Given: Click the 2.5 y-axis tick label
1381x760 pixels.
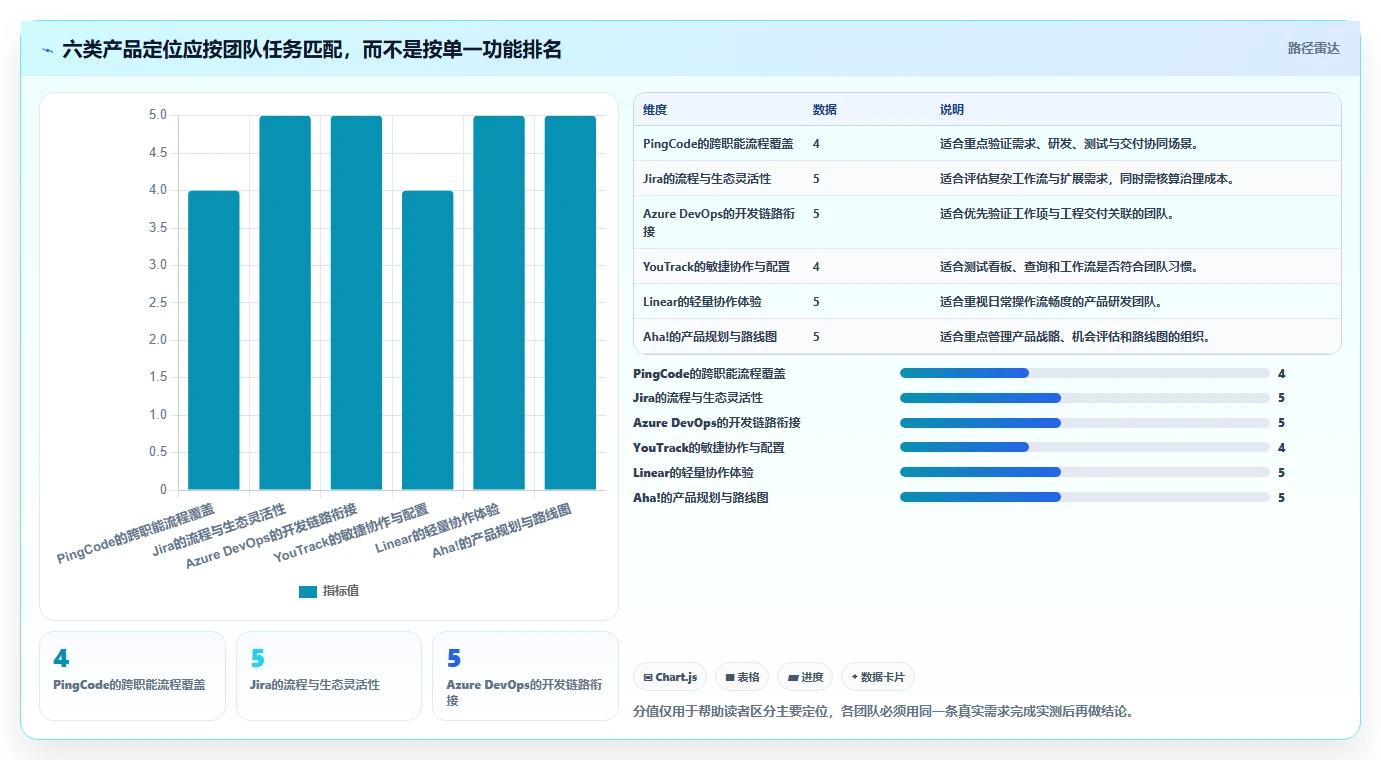Looking at the screenshot, I should click(158, 302).
